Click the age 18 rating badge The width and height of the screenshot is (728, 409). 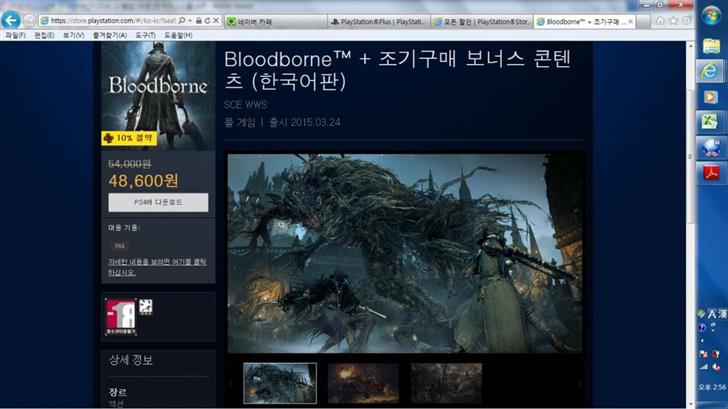(x=120, y=316)
